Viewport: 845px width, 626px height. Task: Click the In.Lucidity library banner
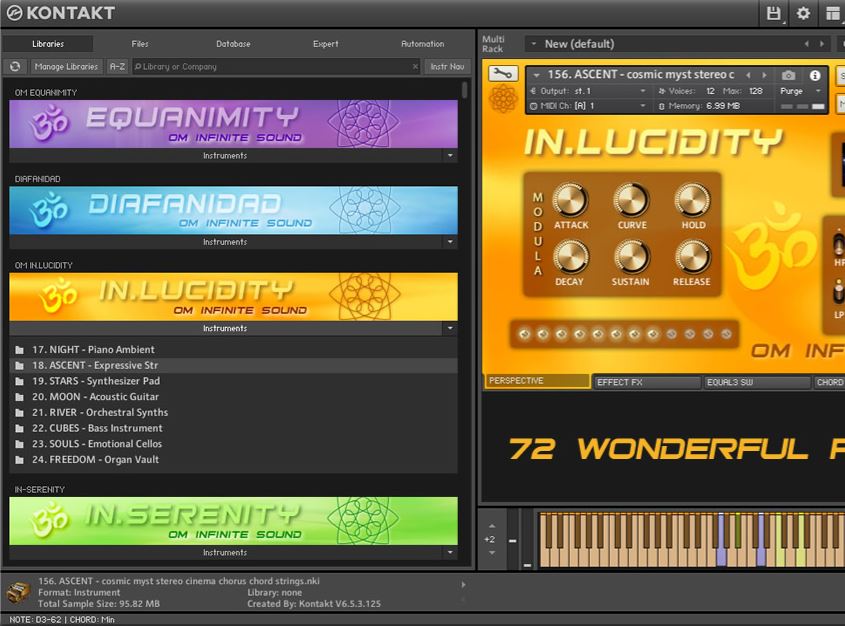click(233, 297)
